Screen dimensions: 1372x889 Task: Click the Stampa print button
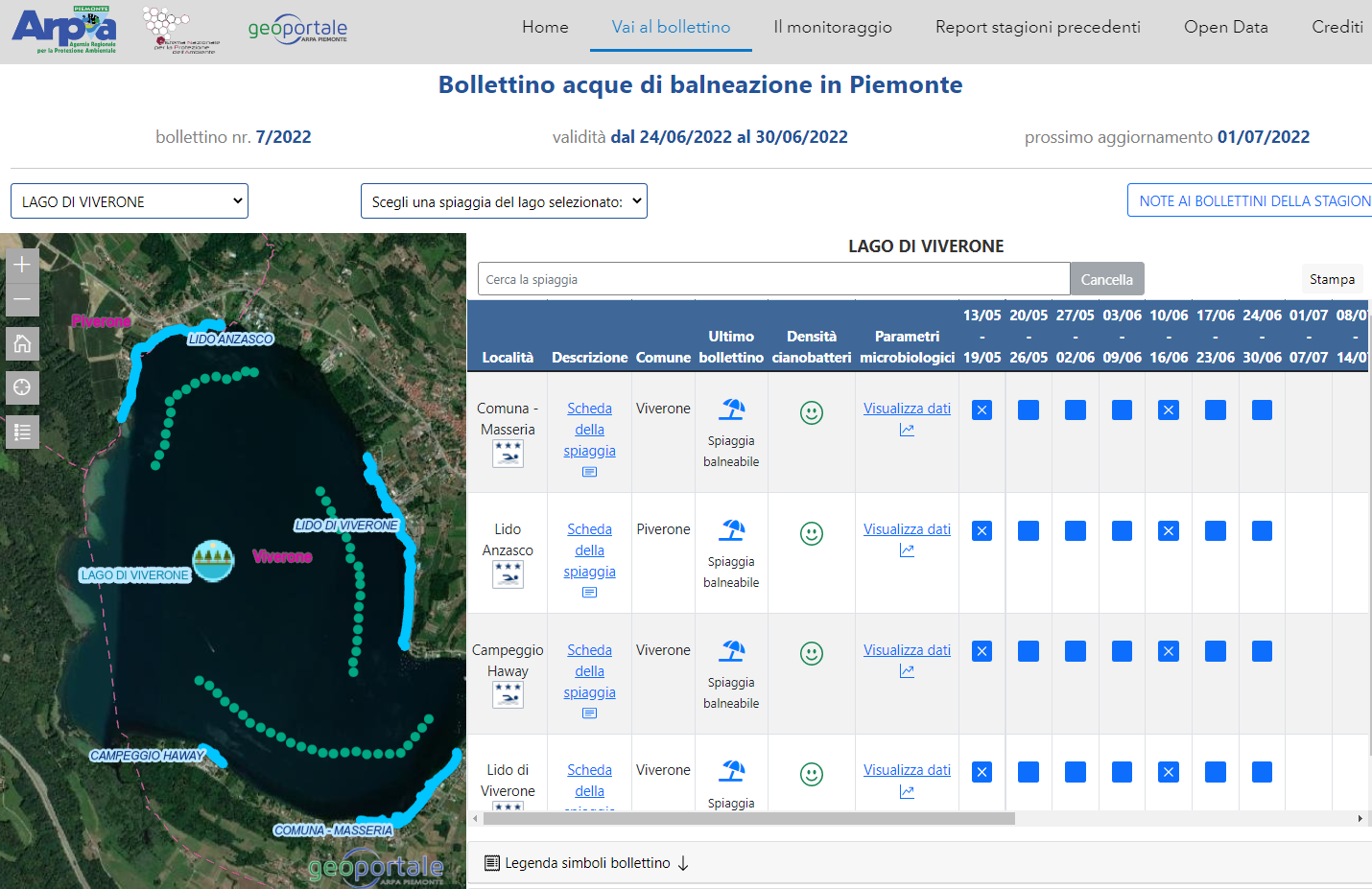(x=1332, y=279)
